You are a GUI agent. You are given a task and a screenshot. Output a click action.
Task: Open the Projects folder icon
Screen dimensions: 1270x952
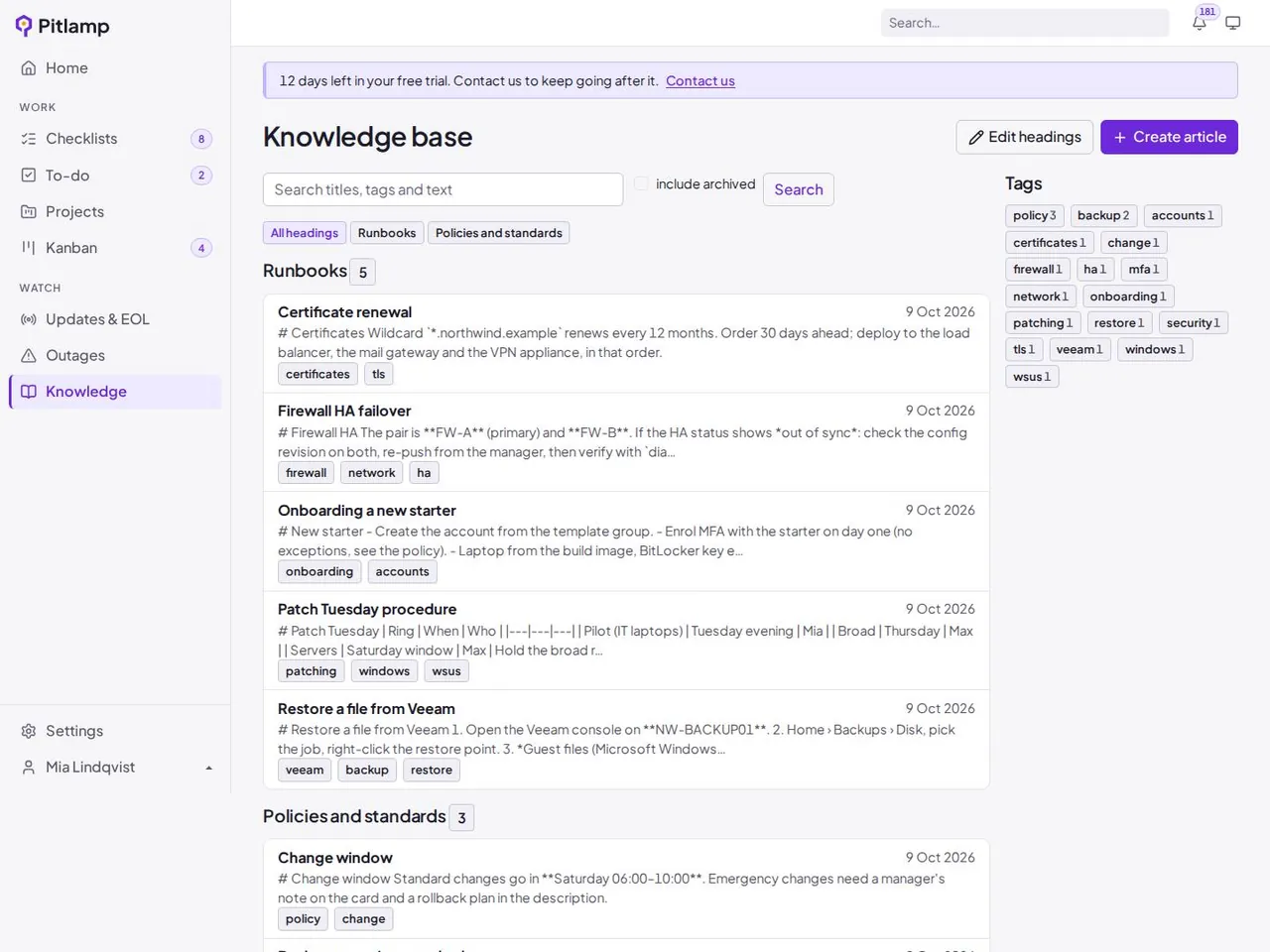click(29, 211)
